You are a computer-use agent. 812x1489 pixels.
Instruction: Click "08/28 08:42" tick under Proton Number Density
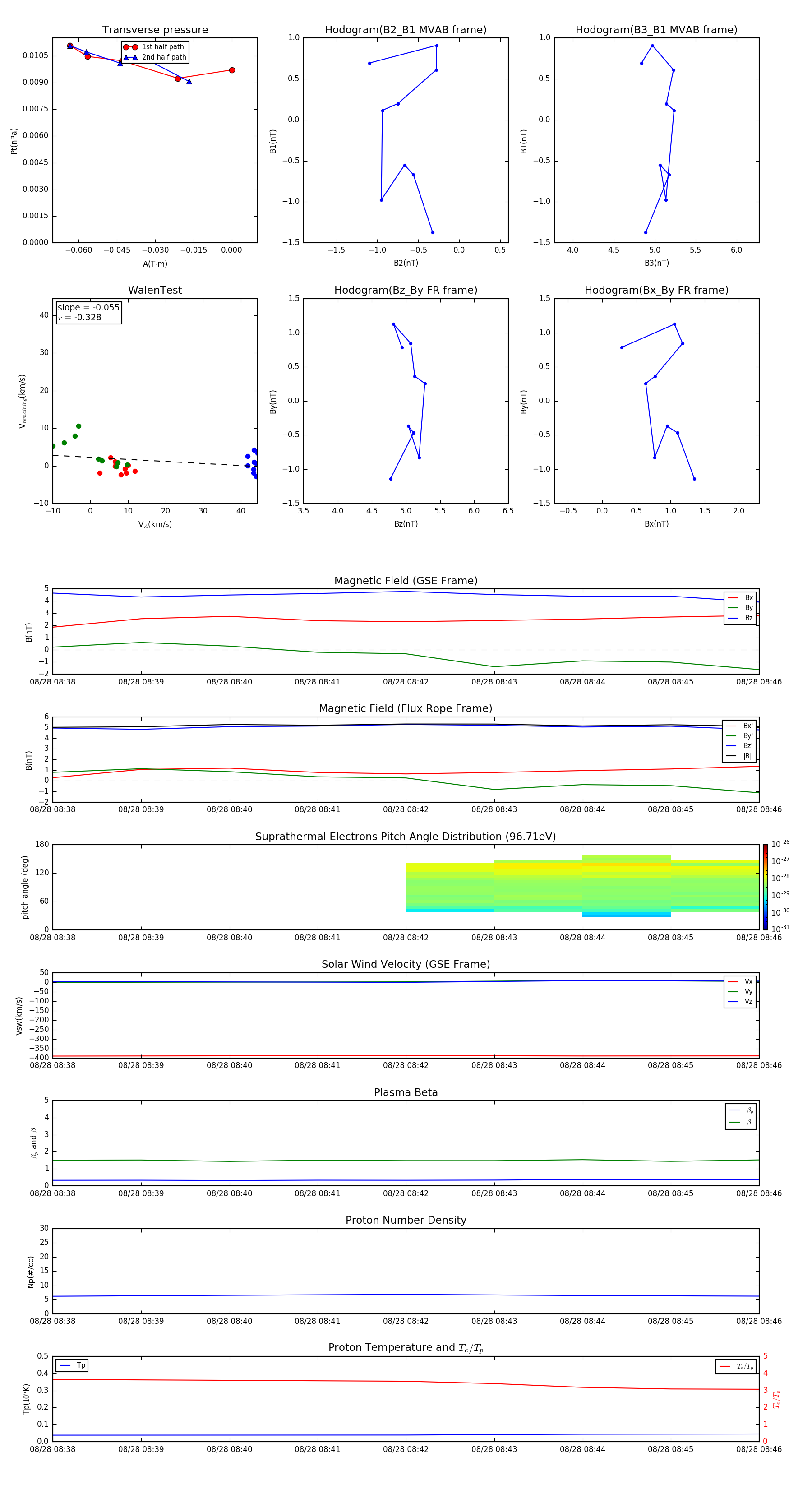406,1321
